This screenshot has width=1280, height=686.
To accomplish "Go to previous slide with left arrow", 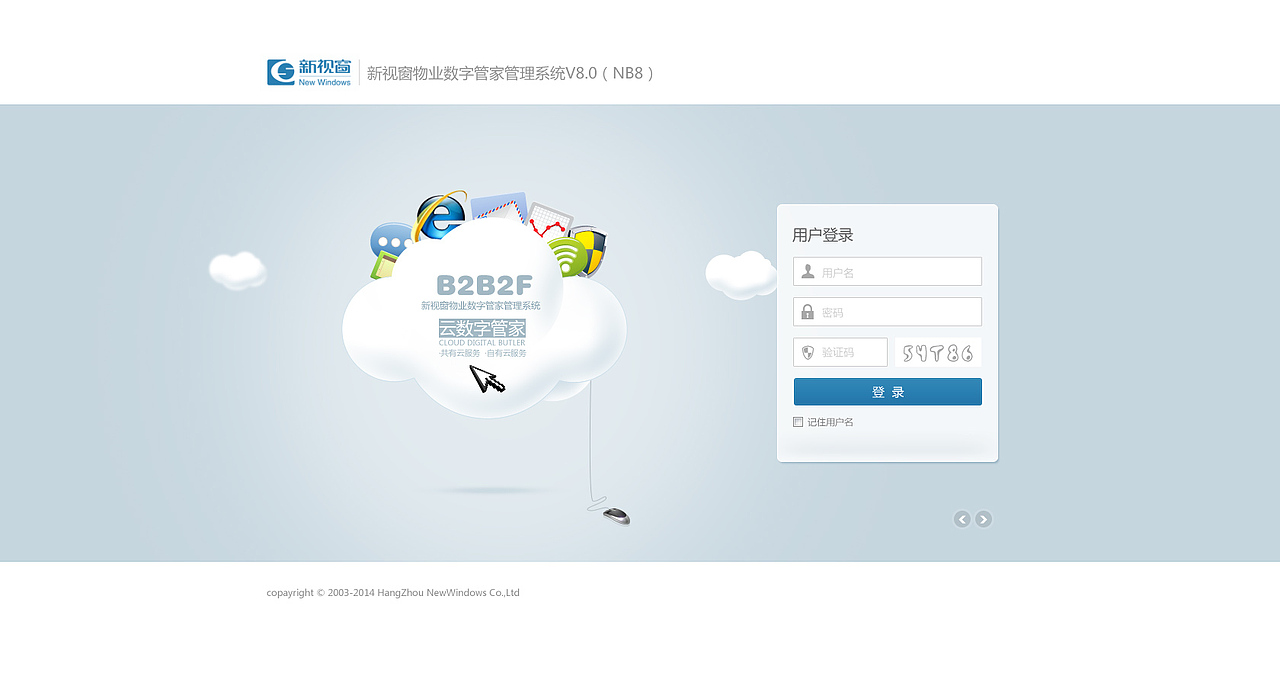I will (962, 519).
